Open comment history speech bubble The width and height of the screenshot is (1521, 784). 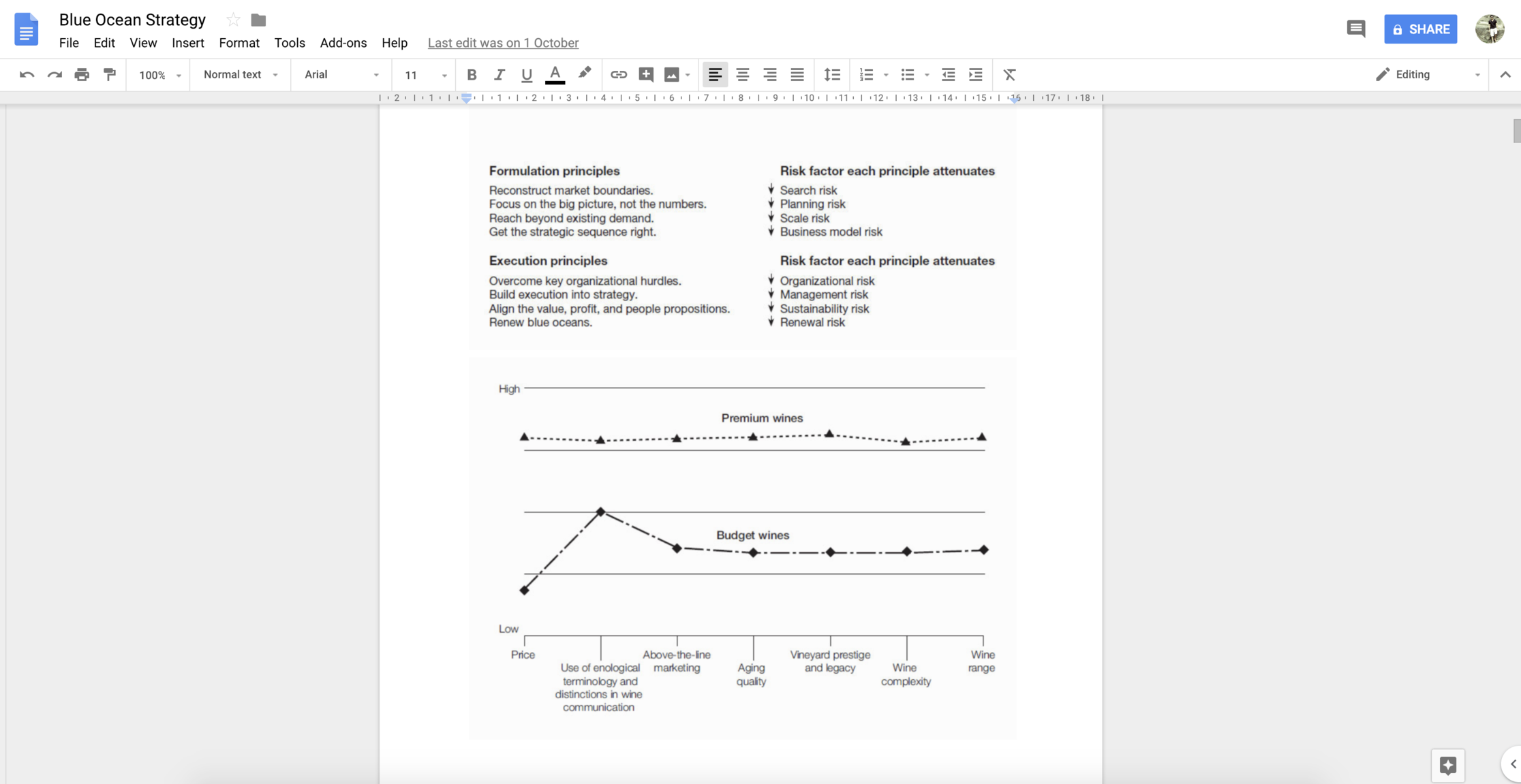pyautogui.click(x=1355, y=29)
